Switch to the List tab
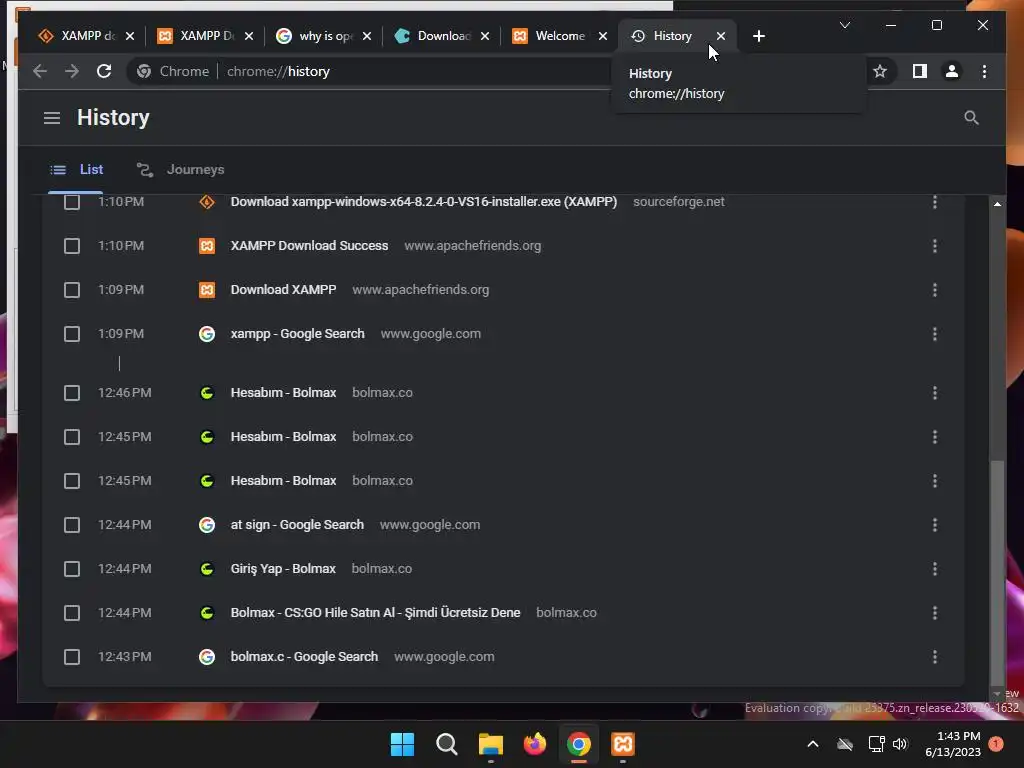Screen dimensions: 1024x768 click(76, 170)
